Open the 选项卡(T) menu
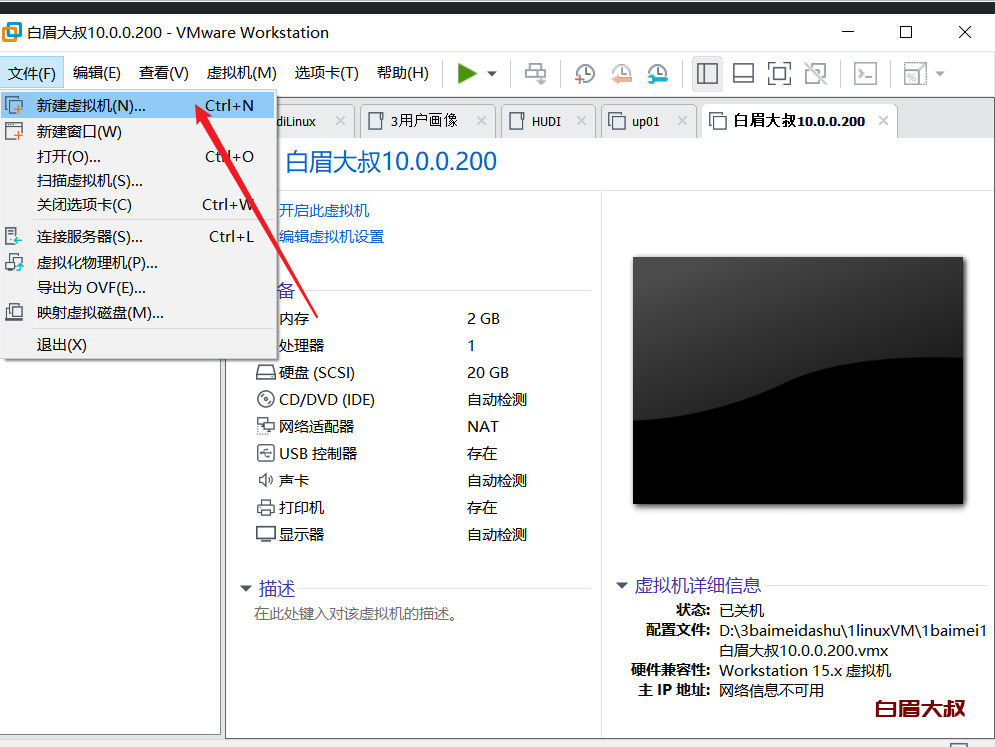Viewport: 995px width, 747px height. pyautogui.click(x=326, y=73)
